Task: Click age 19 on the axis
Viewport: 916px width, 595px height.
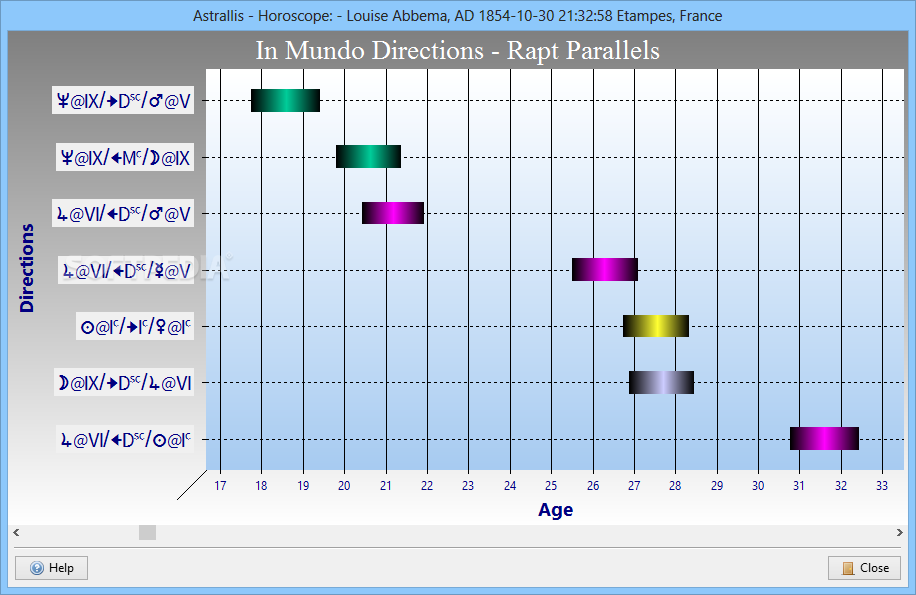Action: (x=303, y=486)
